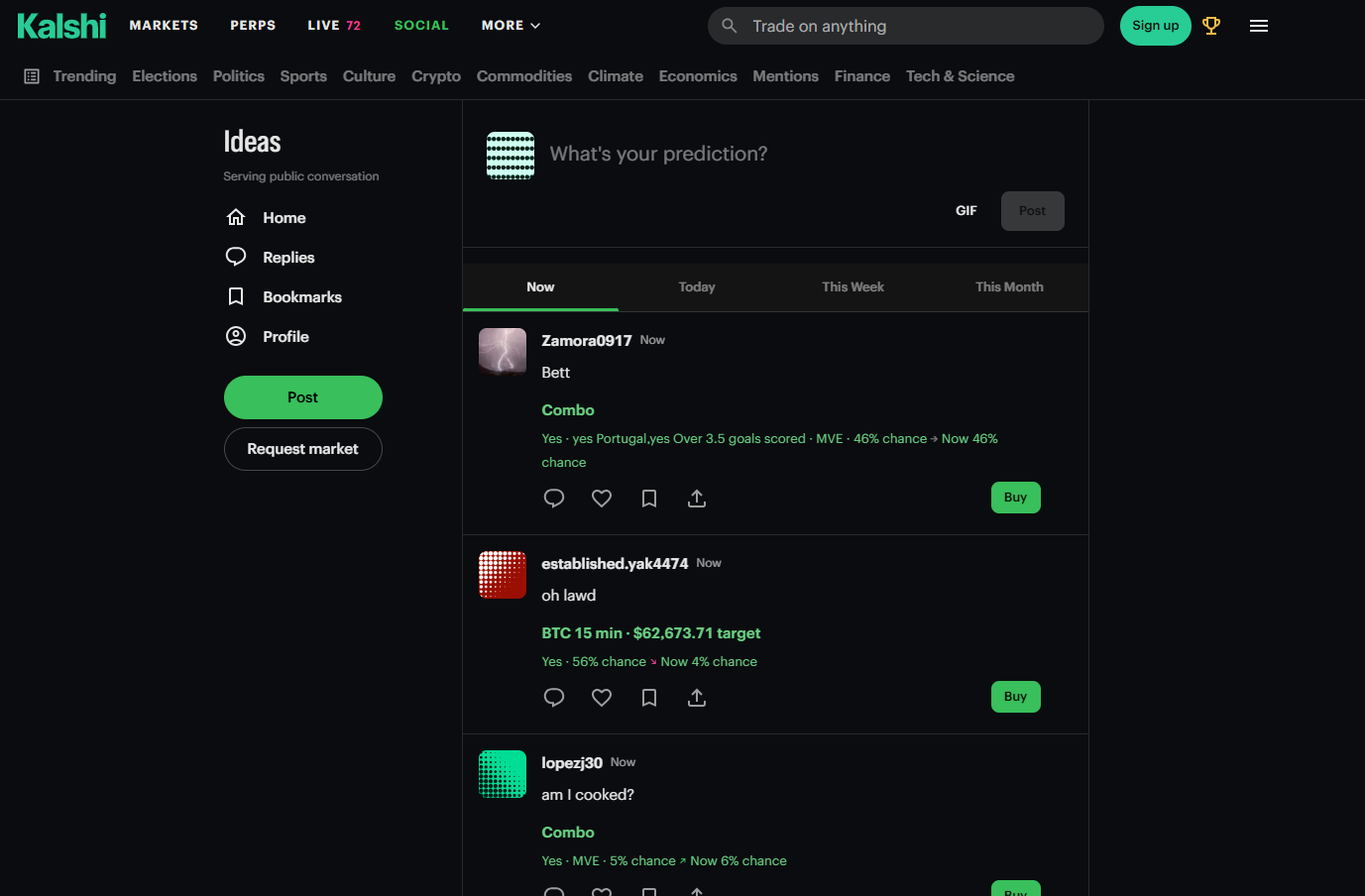Select the Elections category

[x=165, y=76]
